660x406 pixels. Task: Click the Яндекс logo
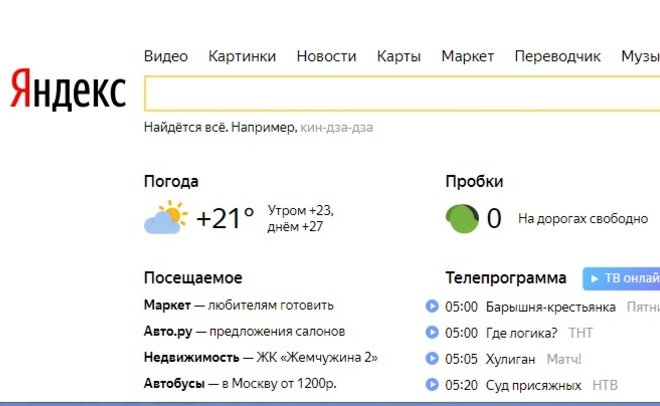[x=68, y=91]
